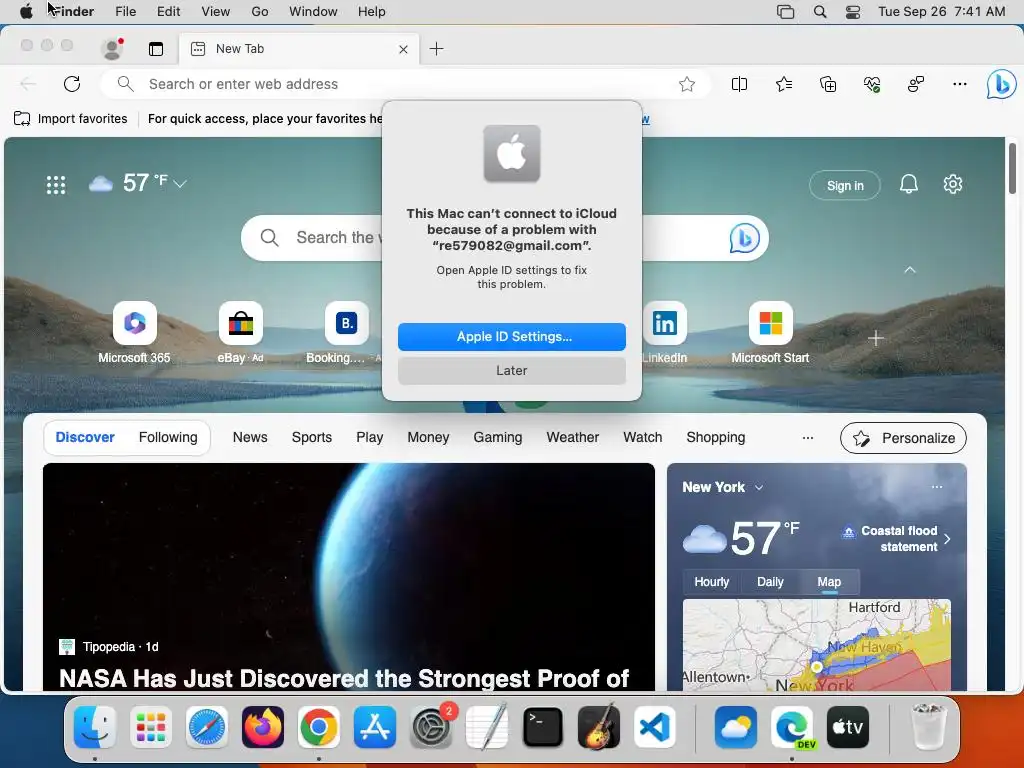Open the Edge profile avatar icon
The height and width of the screenshot is (768, 1024).
pos(112,48)
